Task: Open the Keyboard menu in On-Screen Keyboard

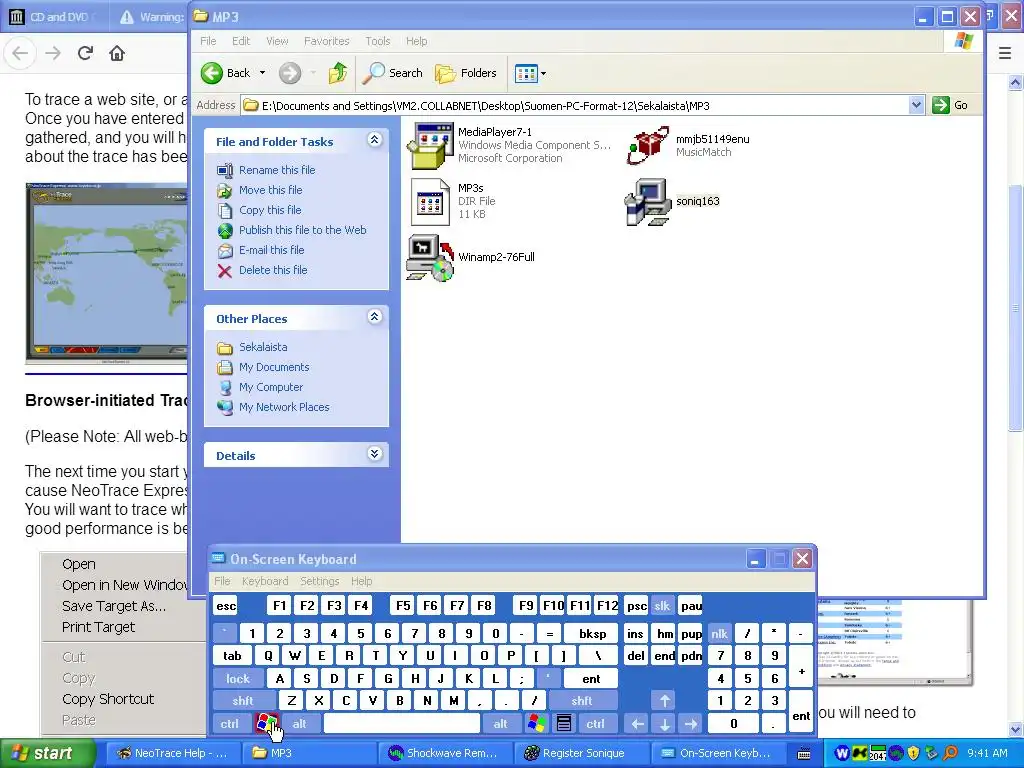Action: tap(264, 581)
